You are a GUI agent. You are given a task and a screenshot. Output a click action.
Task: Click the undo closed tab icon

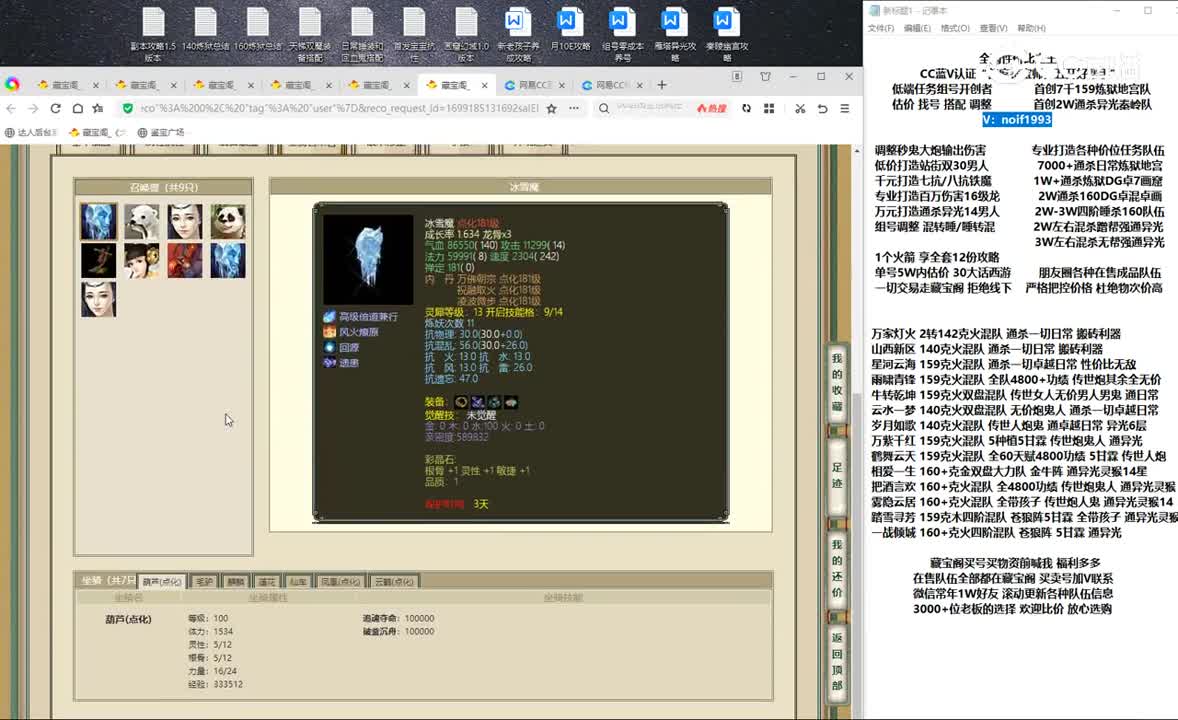(x=823, y=108)
